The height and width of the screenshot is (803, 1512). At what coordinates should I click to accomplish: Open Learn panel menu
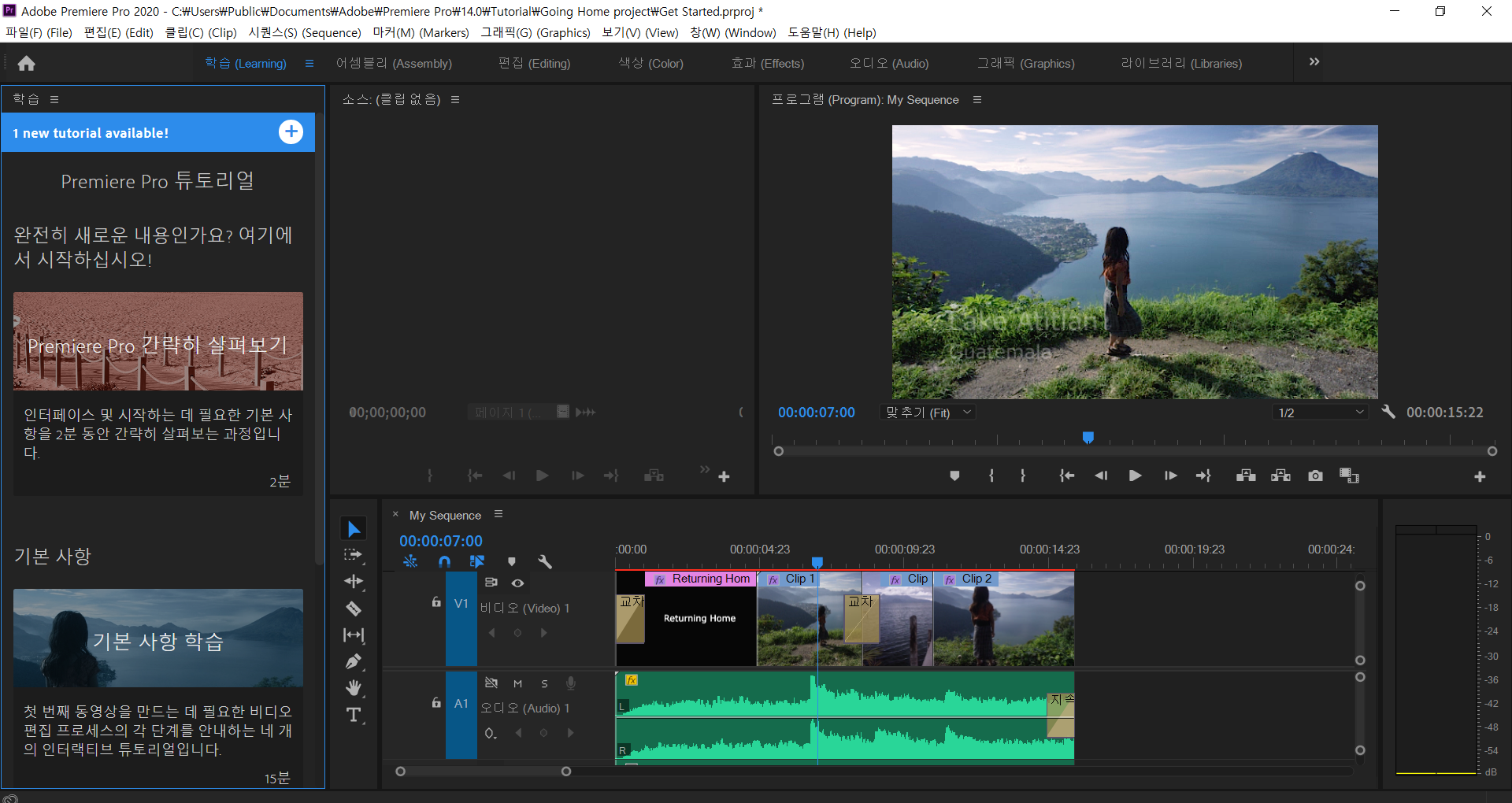pos(54,99)
